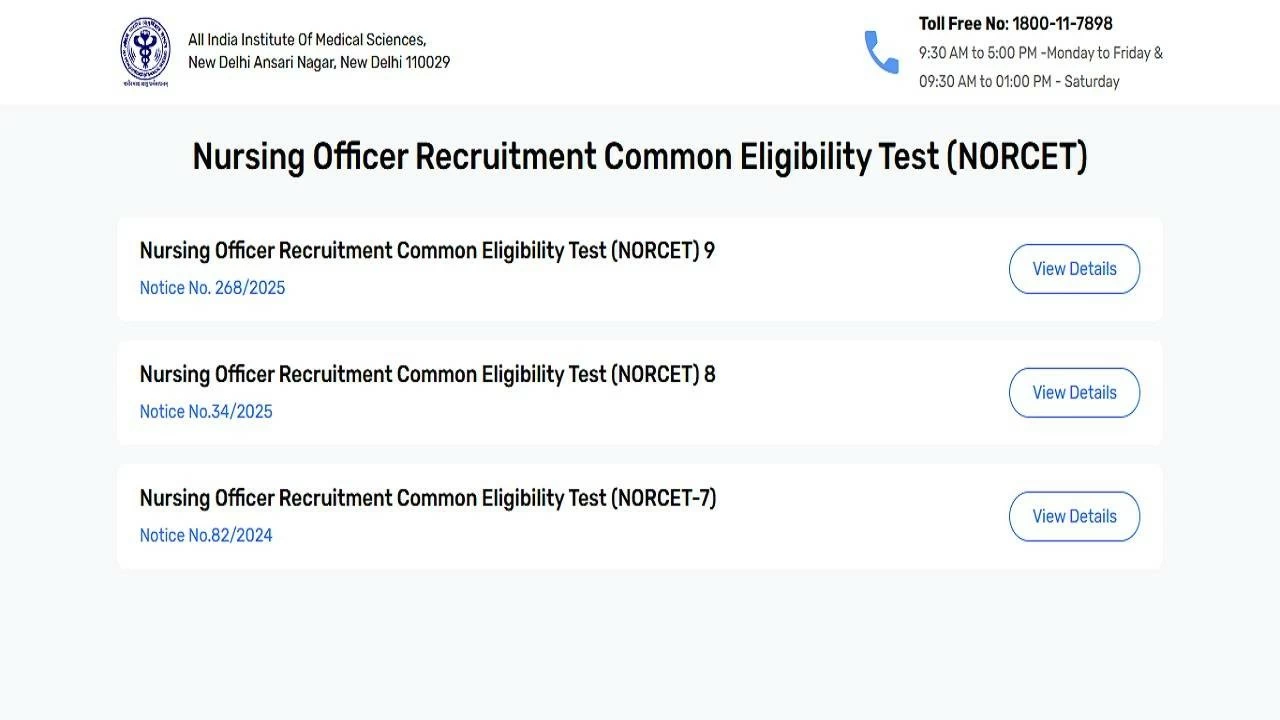Click the NORCET page heading
Viewport: 1280px width, 720px height.
[640, 156]
